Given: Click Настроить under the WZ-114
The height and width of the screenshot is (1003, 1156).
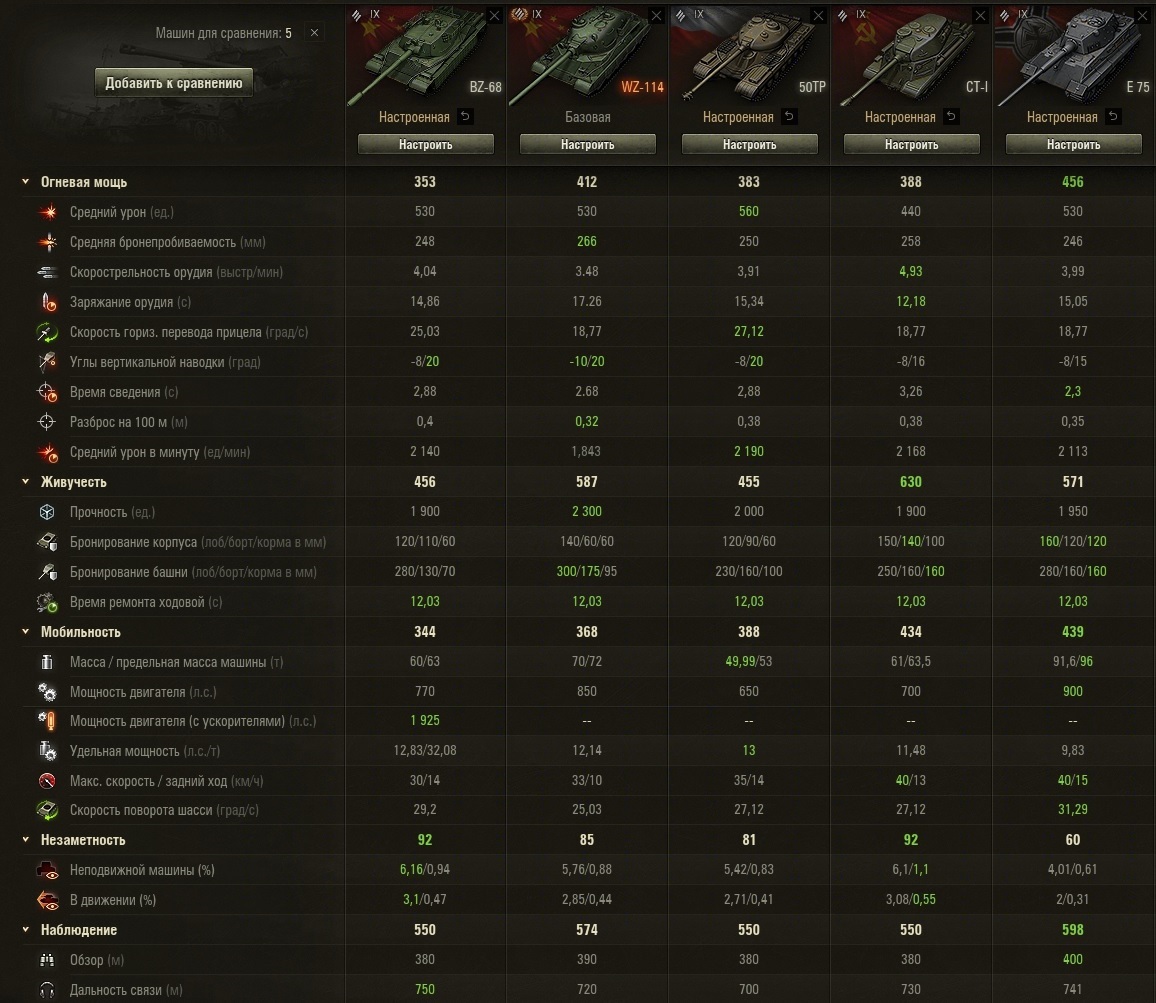Looking at the screenshot, I should coord(588,145).
